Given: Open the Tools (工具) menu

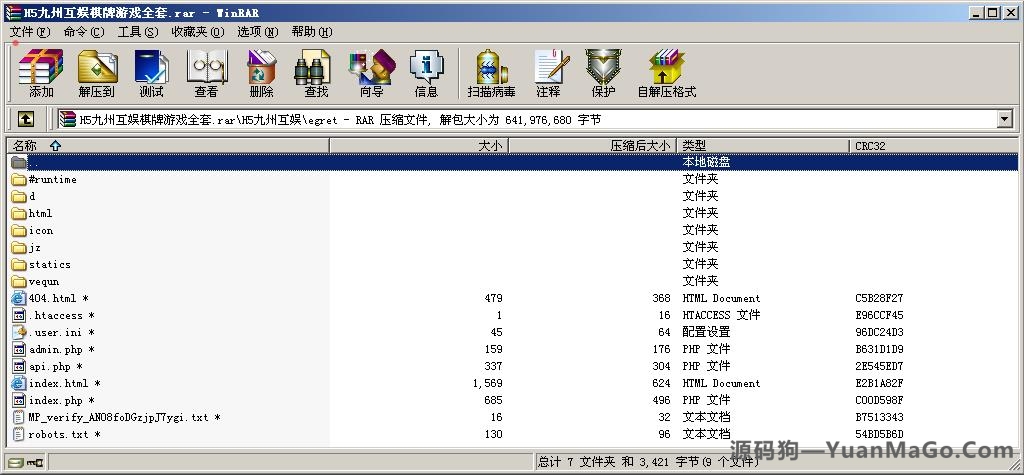Looking at the screenshot, I should 138,31.
